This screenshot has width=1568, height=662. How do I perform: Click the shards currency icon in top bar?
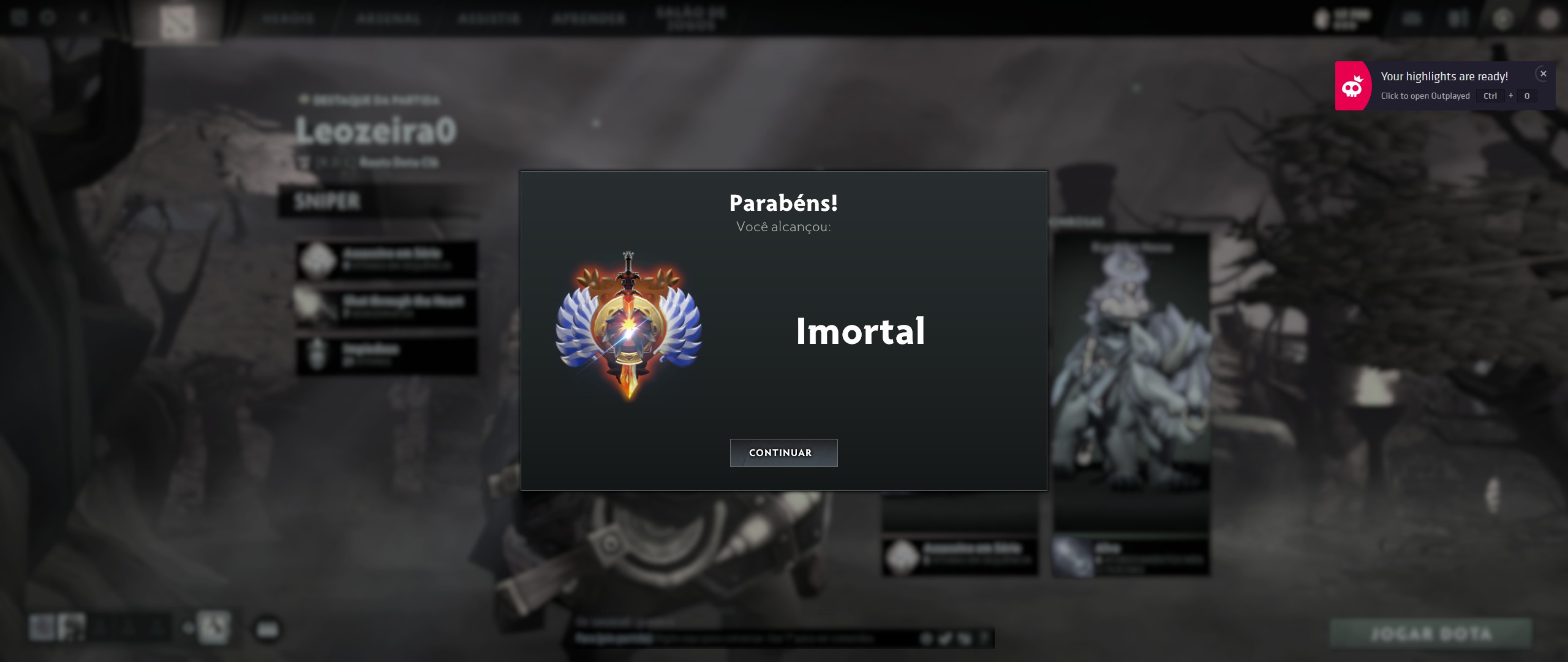pos(1322,18)
